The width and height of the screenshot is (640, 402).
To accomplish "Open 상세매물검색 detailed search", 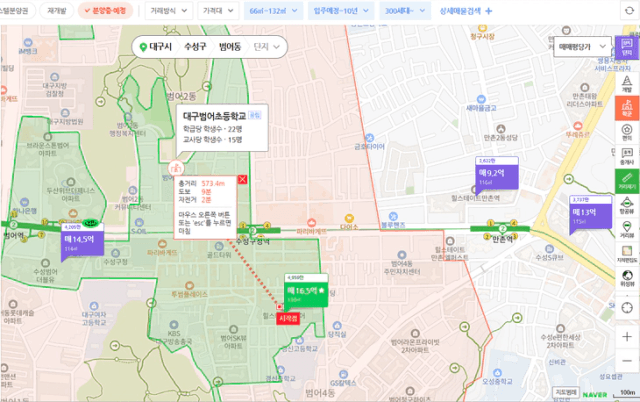I will (466, 11).
